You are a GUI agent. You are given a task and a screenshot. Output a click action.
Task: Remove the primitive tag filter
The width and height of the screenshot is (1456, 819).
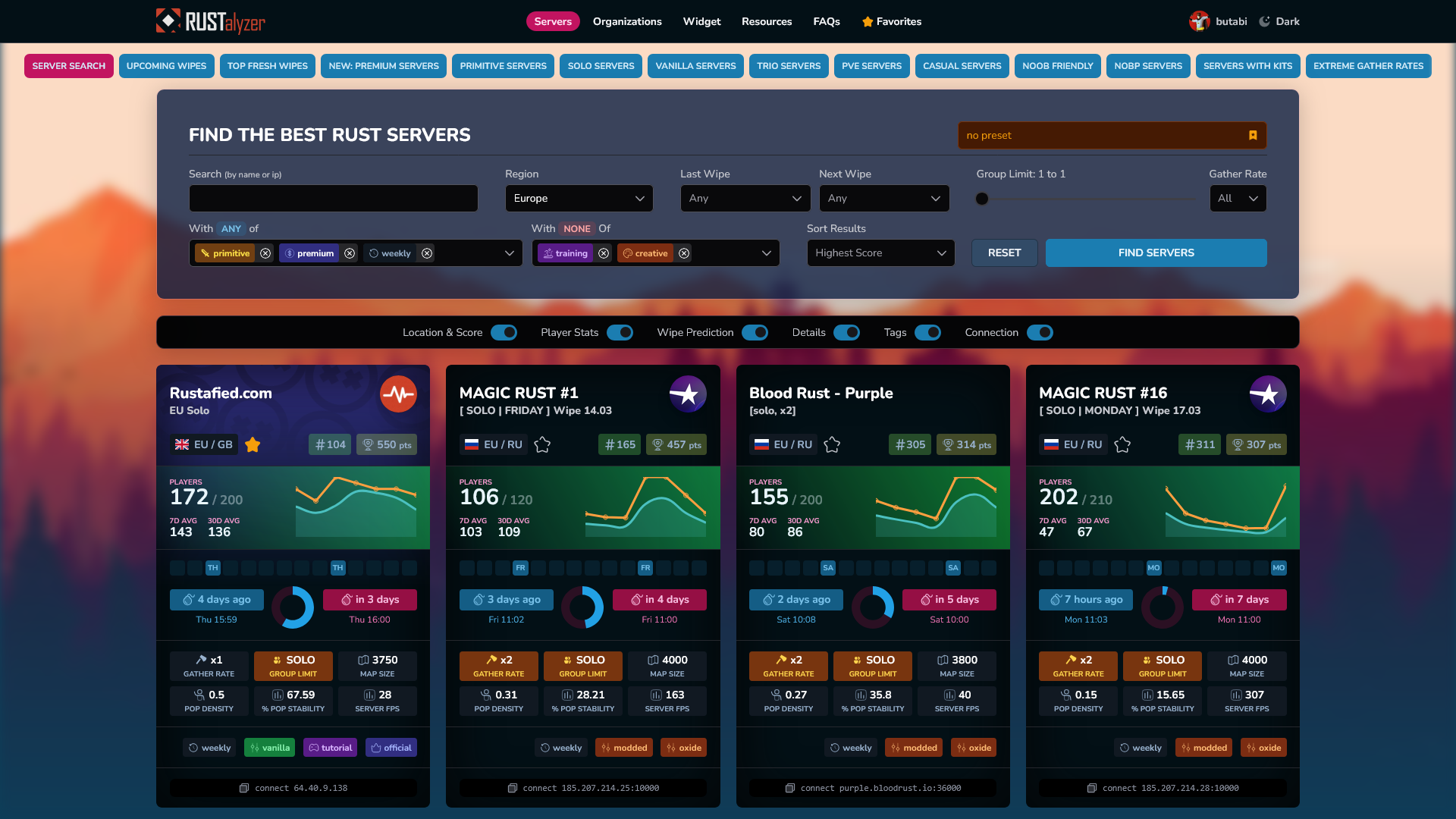pyautogui.click(x=265, y=253)
